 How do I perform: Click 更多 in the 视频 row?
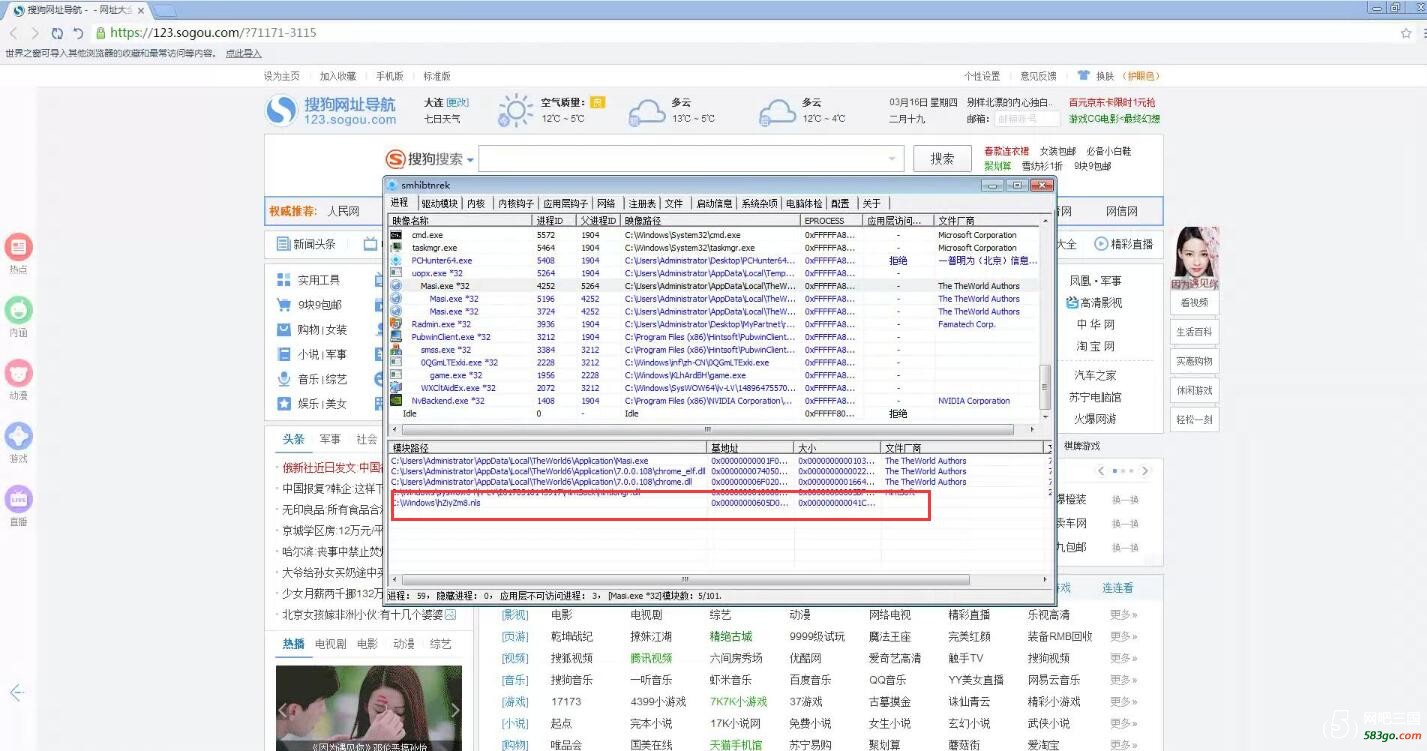point(1123,658)
